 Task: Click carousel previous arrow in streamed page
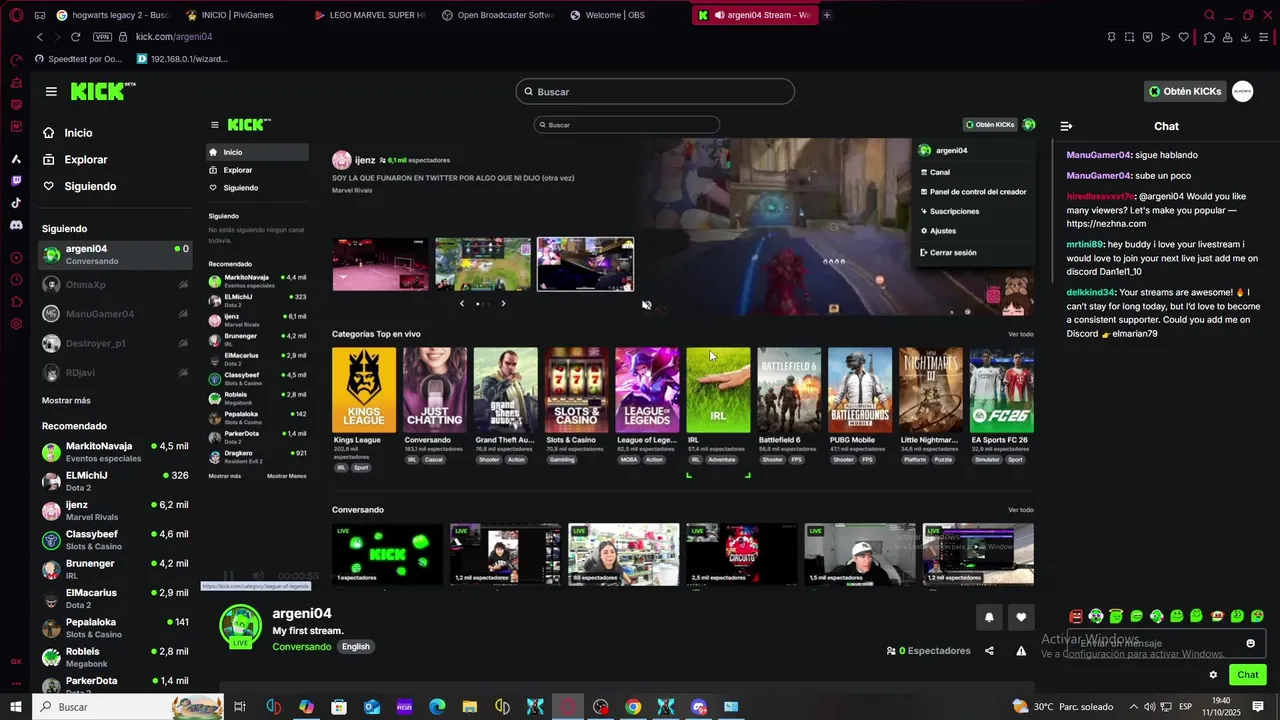point(461,303)
